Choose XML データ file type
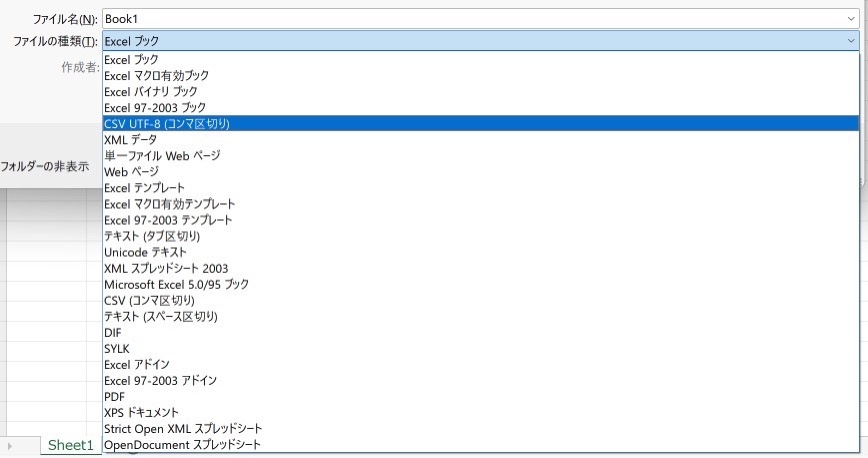Image resolution: width=868 pixels, height=458 pixels. point(480,140)
